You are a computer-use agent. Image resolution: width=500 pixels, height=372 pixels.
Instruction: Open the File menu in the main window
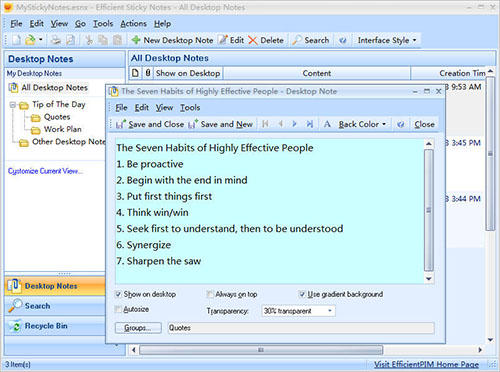[16, 24]
